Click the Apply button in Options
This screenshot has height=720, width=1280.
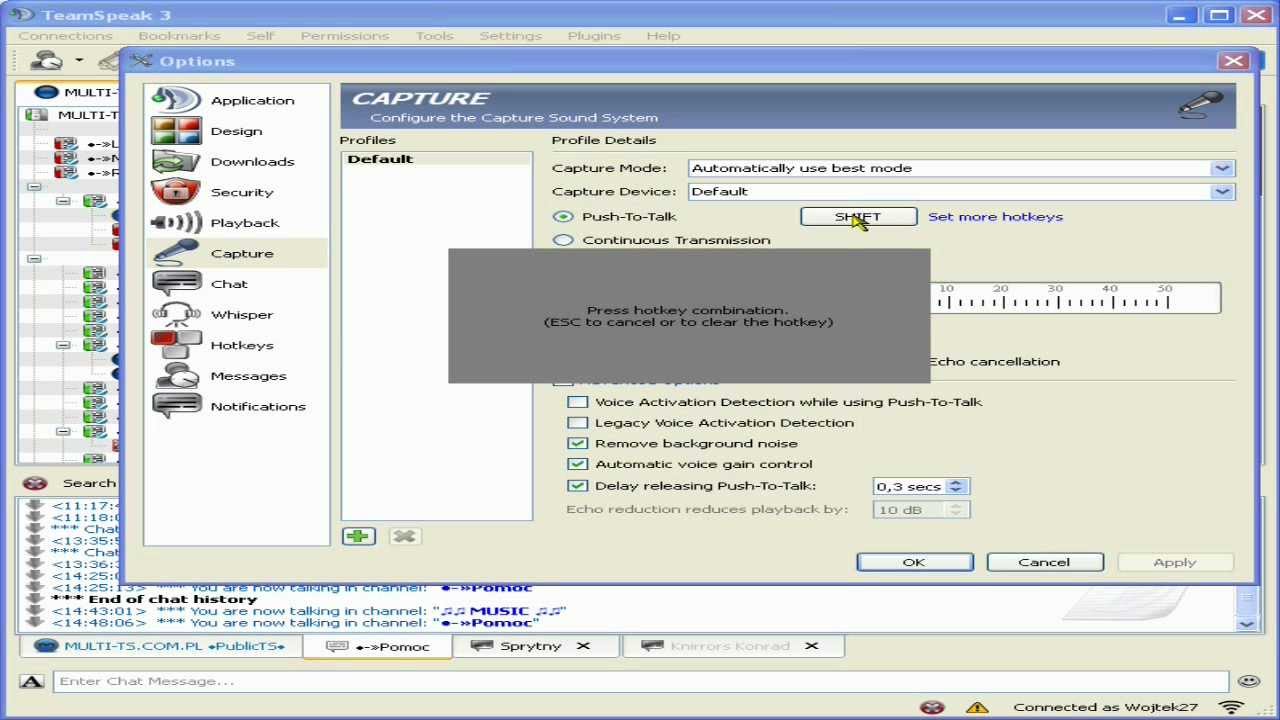[x=1175, y=562]
